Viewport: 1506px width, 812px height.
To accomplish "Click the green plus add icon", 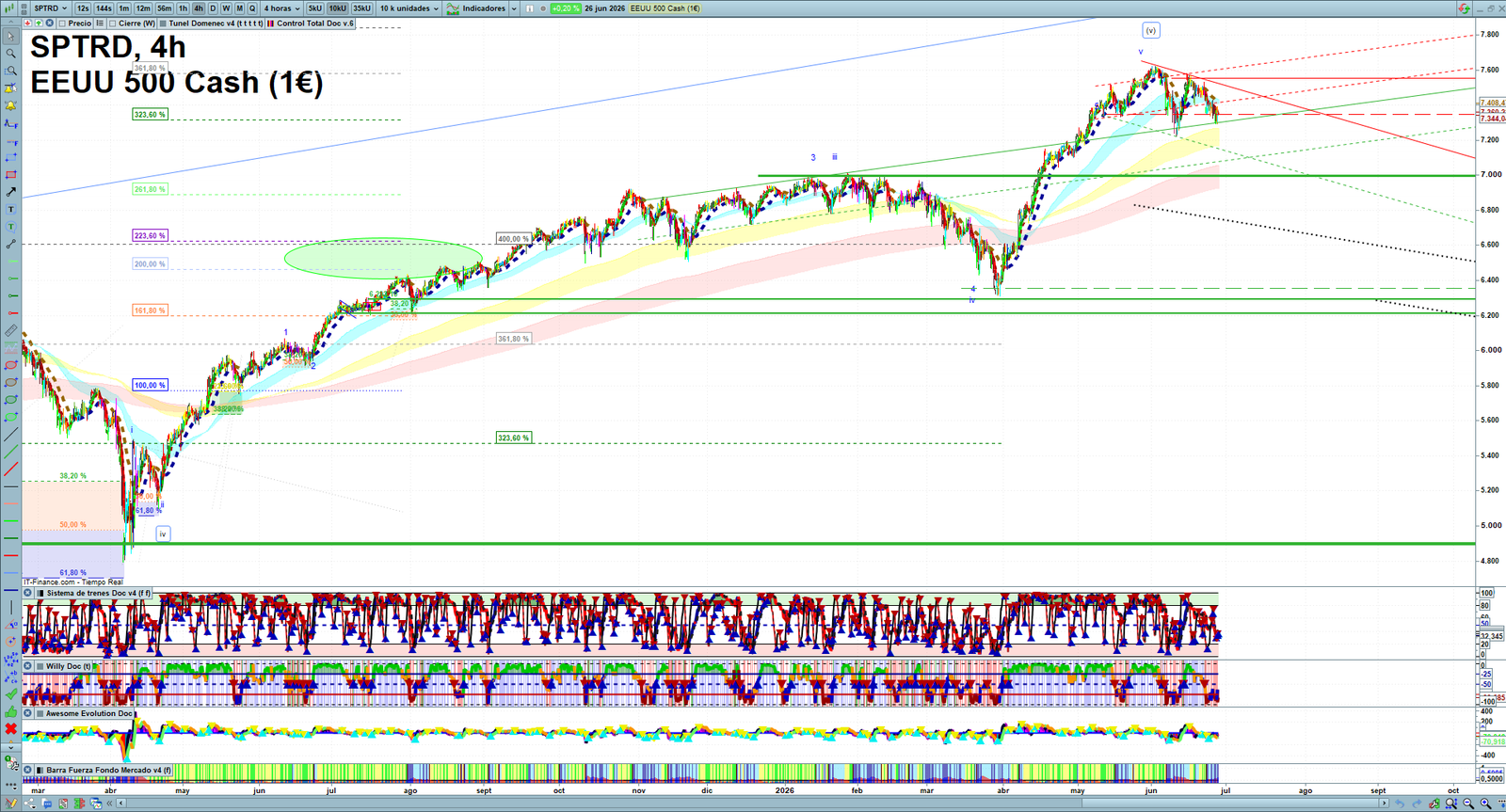I will (x=39, y=23).
